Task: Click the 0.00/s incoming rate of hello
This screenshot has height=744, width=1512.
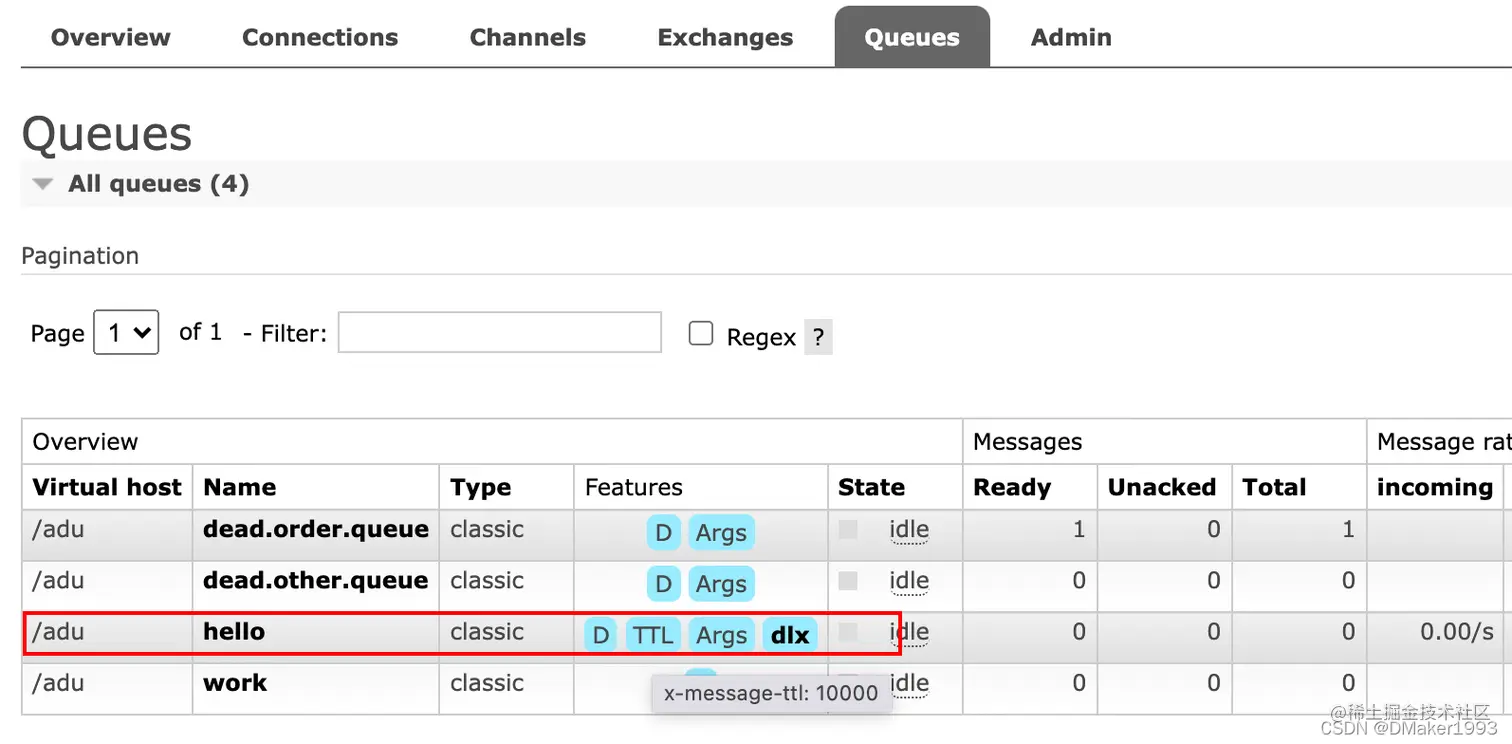Action: tap(1457, 632)
